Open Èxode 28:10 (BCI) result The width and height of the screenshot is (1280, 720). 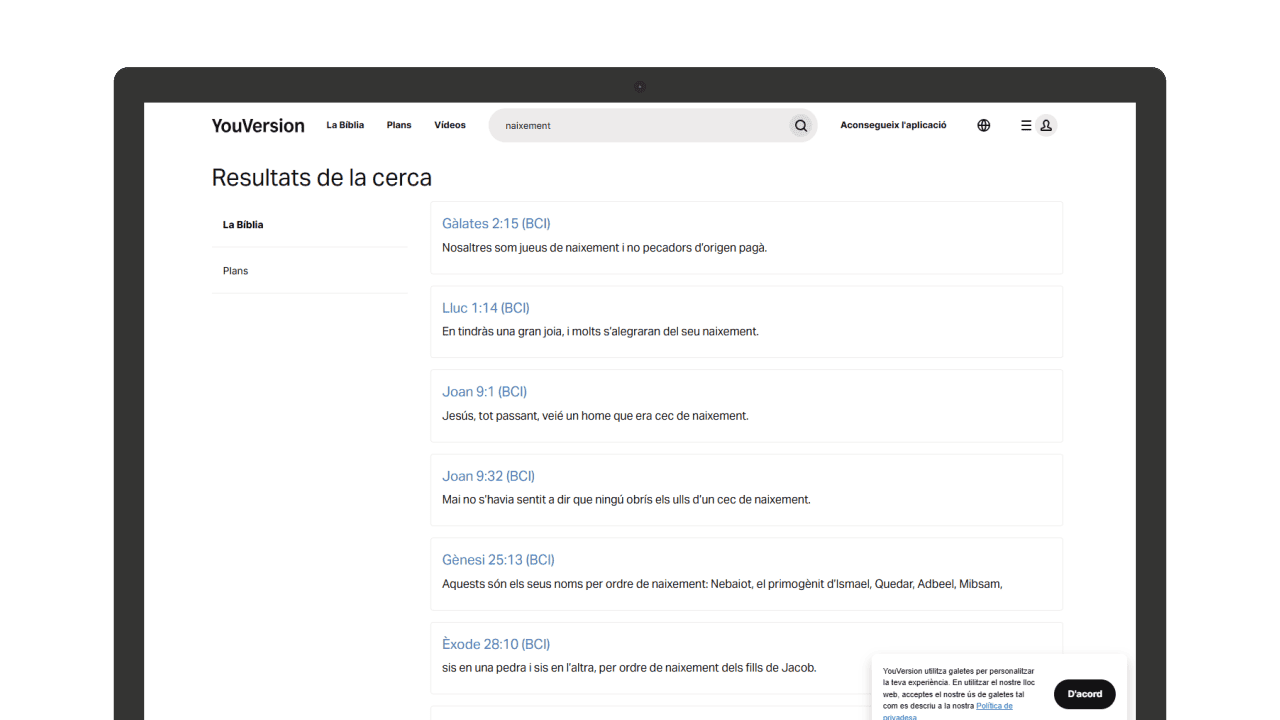pos(496,644)
